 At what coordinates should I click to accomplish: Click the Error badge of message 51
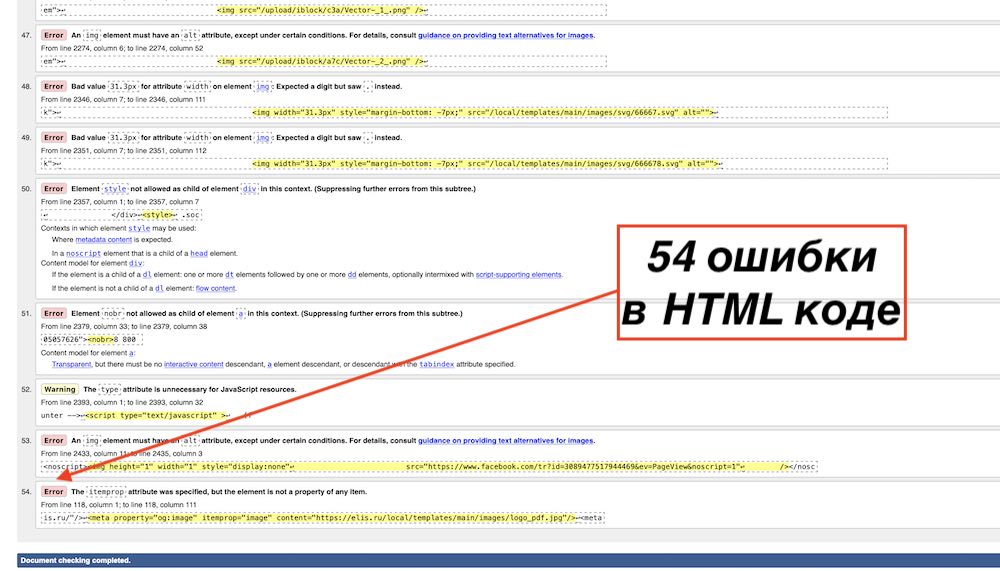[x=54, y=313]
